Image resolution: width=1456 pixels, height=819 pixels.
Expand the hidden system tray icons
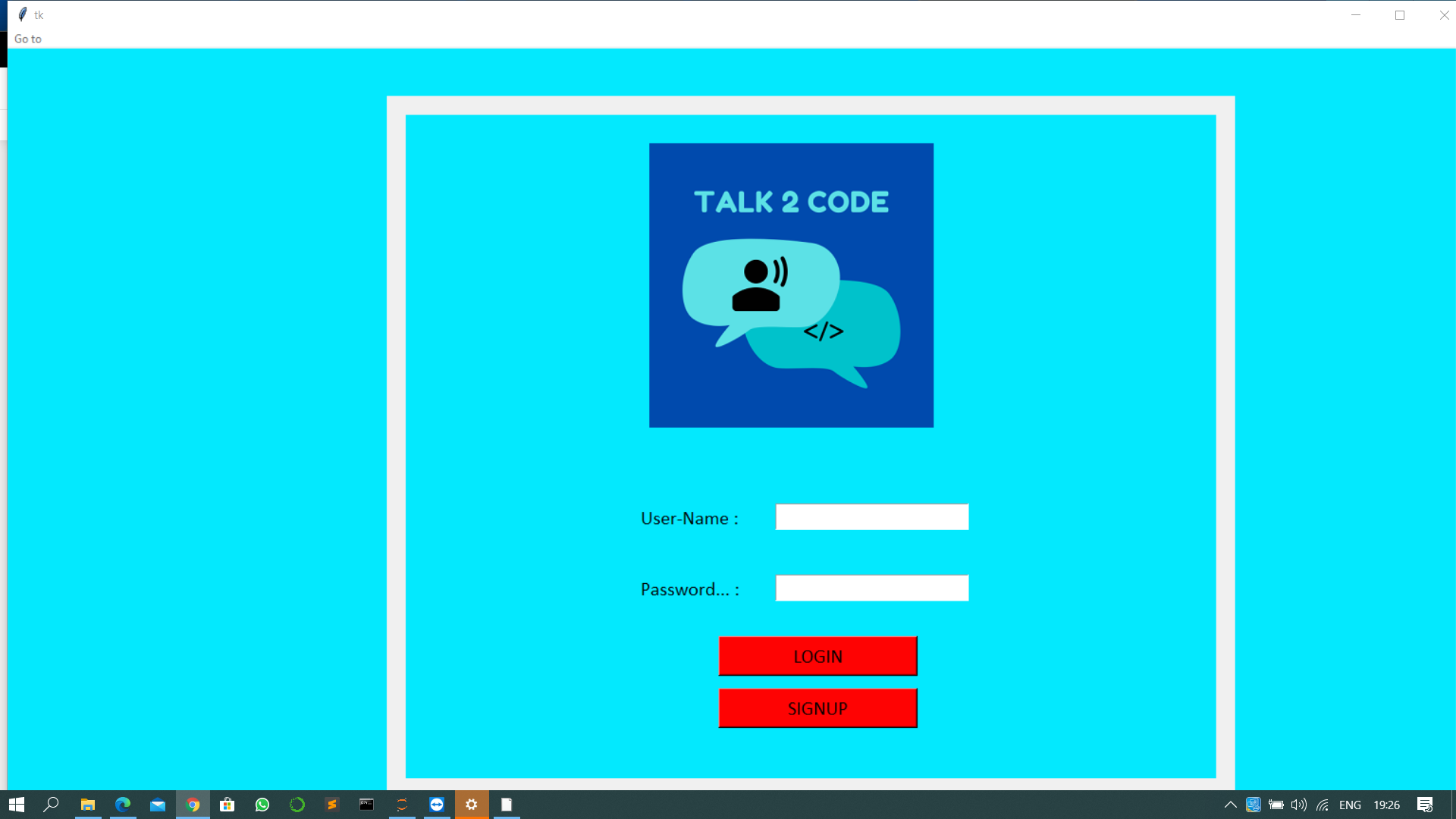tap(1230, 805)
